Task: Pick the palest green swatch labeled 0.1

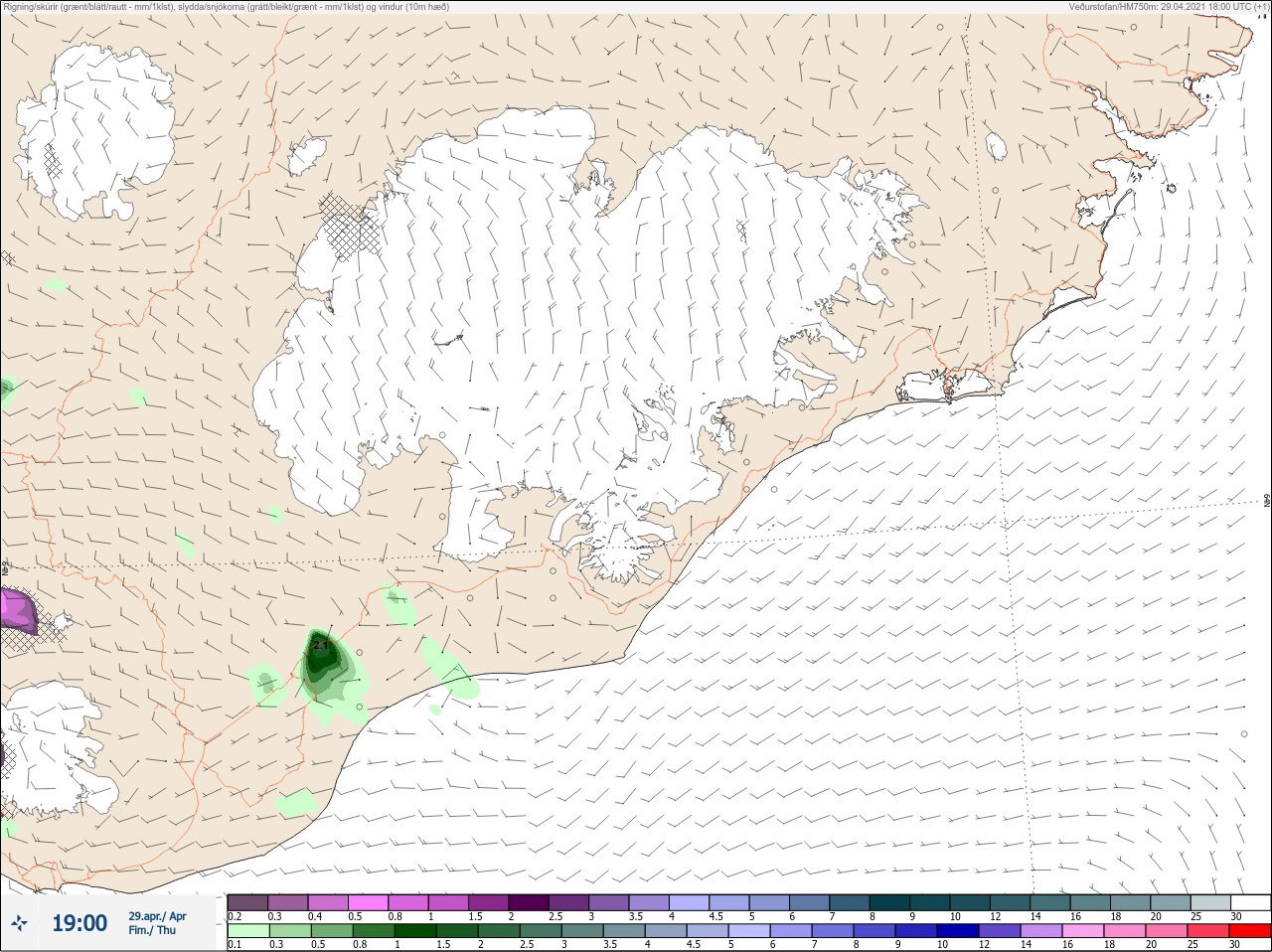Action: point(247,931)
